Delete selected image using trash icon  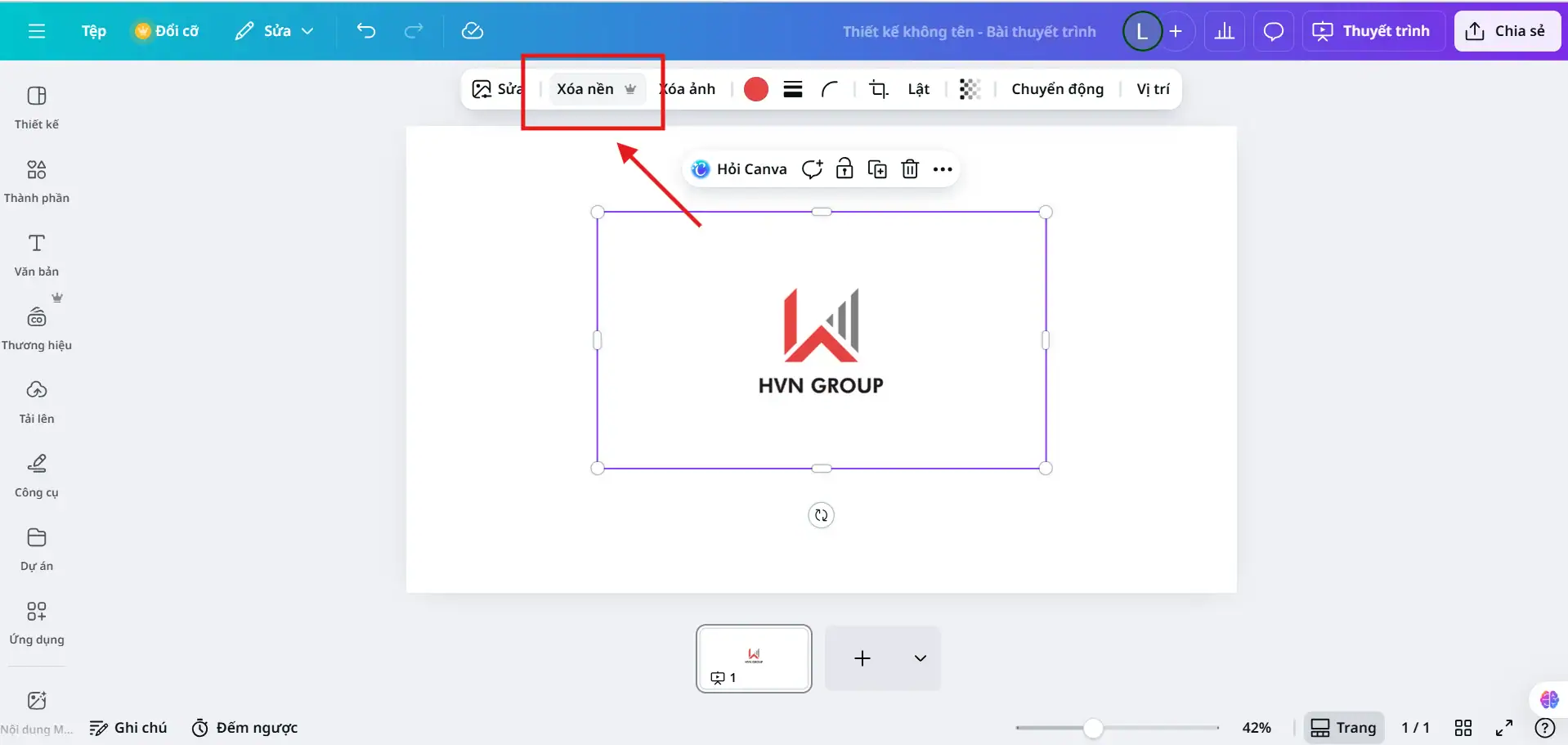coord(910,168)
